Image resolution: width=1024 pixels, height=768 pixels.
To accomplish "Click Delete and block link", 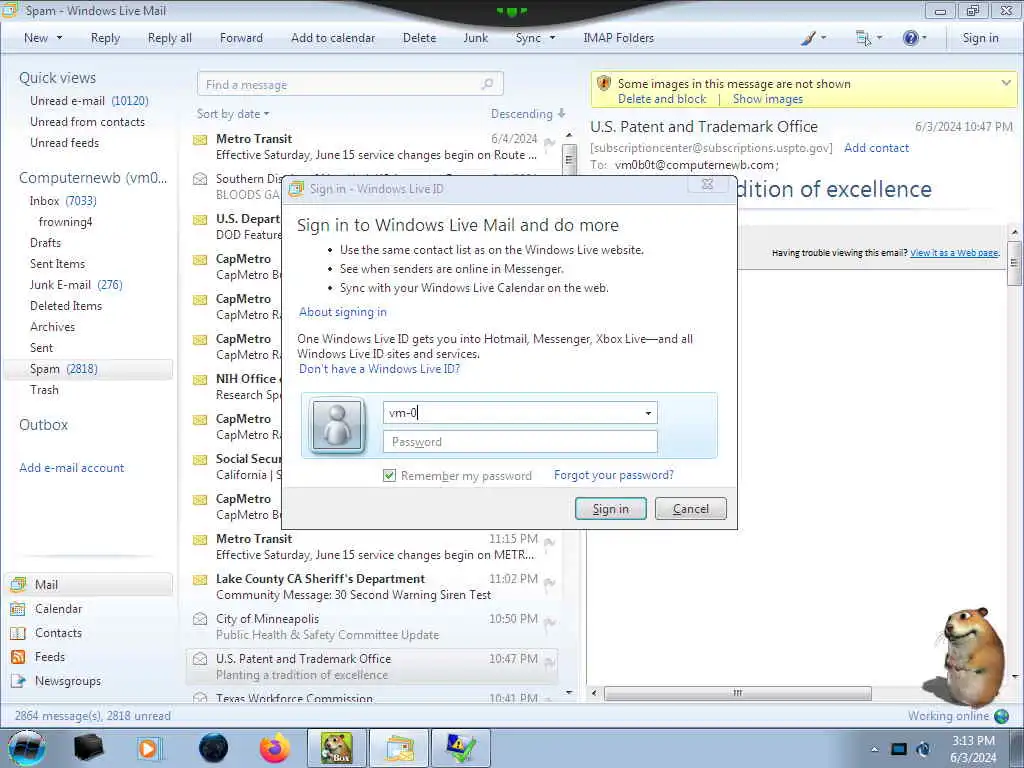I will [662, 99].
